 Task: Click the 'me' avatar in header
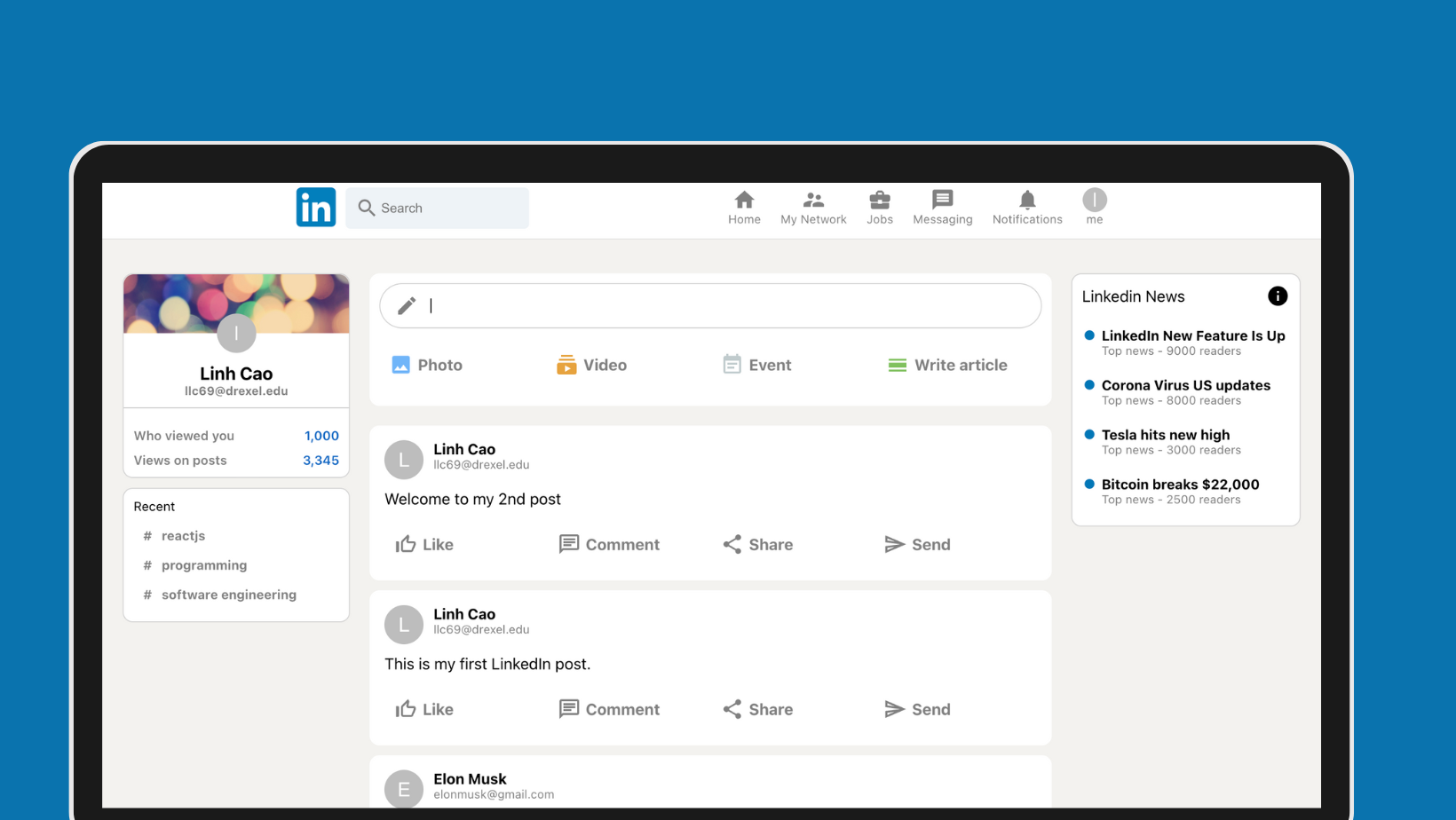click(1095, 200)
